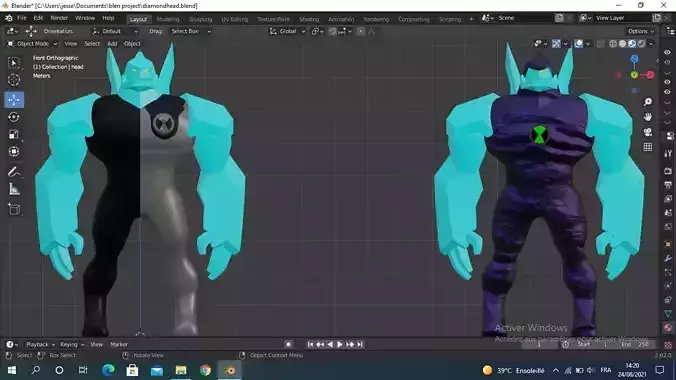Screen dimensions: 676x380
Task: Open the viewport Add menu
Action: 112,44
